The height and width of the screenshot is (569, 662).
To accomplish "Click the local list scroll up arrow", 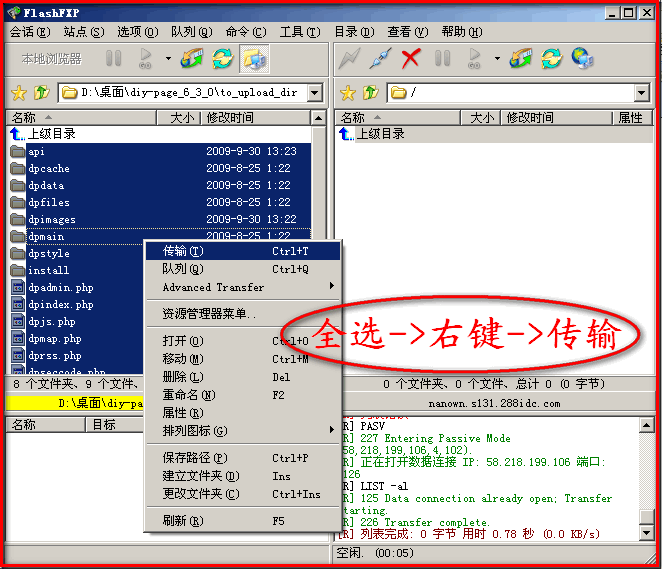I will (319, 118).
